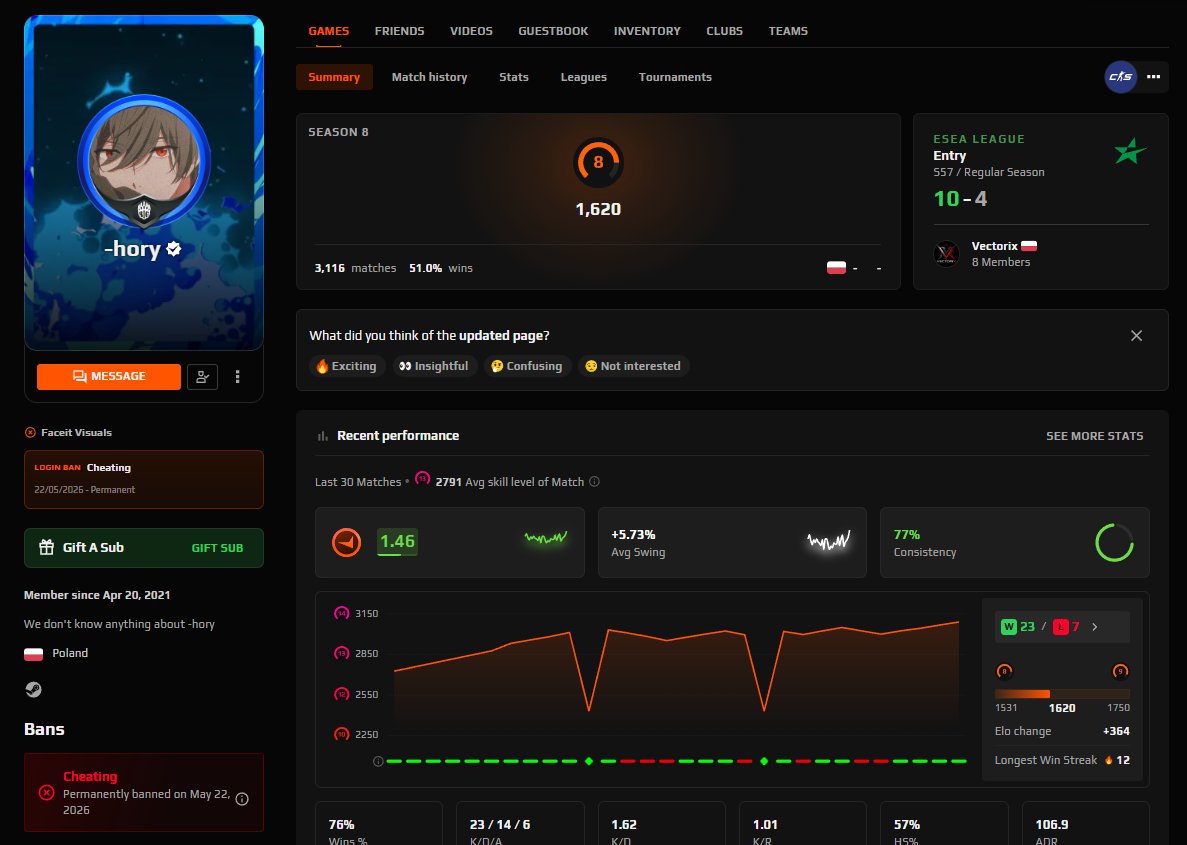1187x845 pixels.
Task: Click the add friend icon button
Action: point(202,376)
